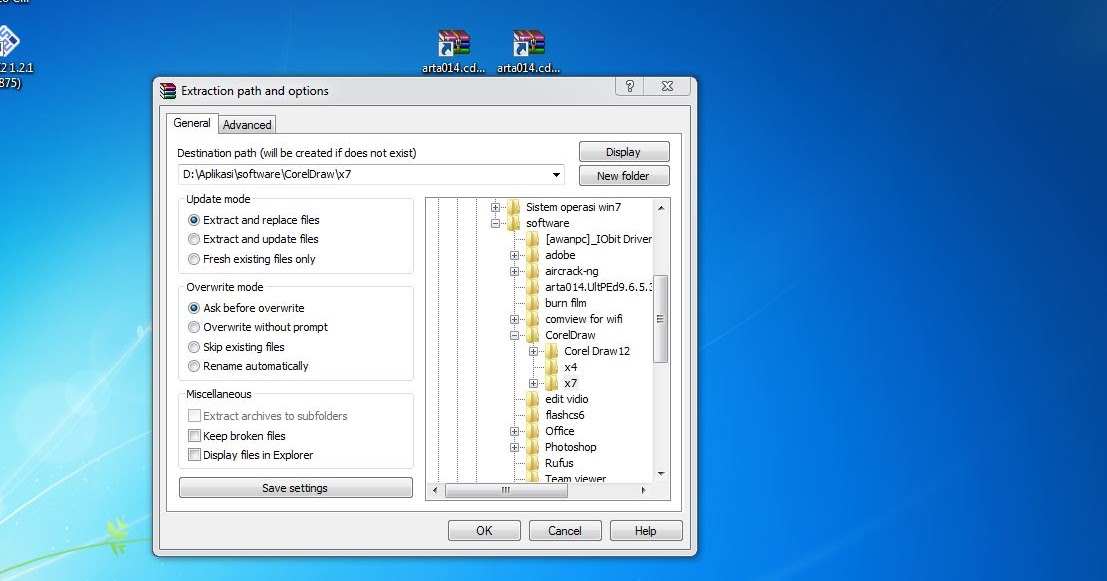1107x581 pixels.
Task: Collapse the CorelDraw tree node
Action: [x=514, y=336]
